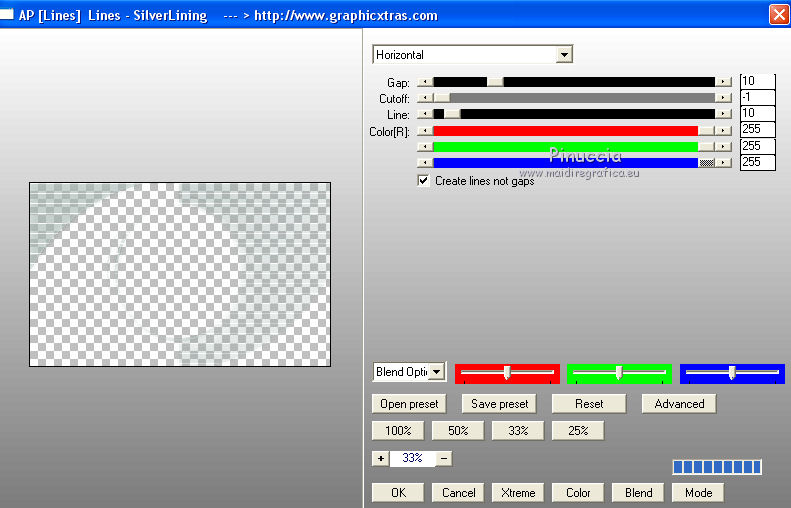Click OK to apply the filter

[x=398, y=492]
